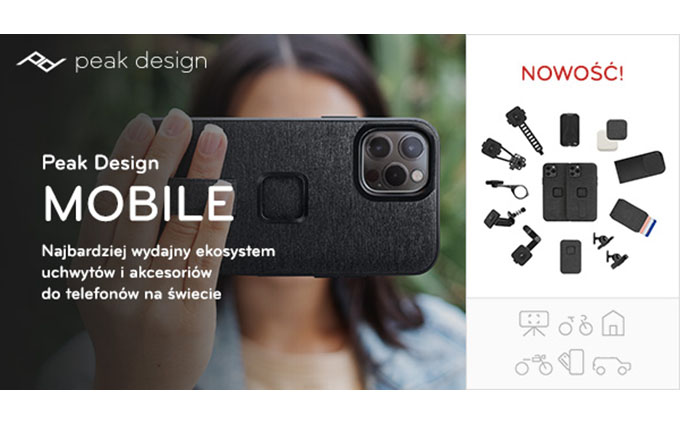680x424 pixels.
Task: Click the wallet with red and blue cards
Action: coord(633,218)
